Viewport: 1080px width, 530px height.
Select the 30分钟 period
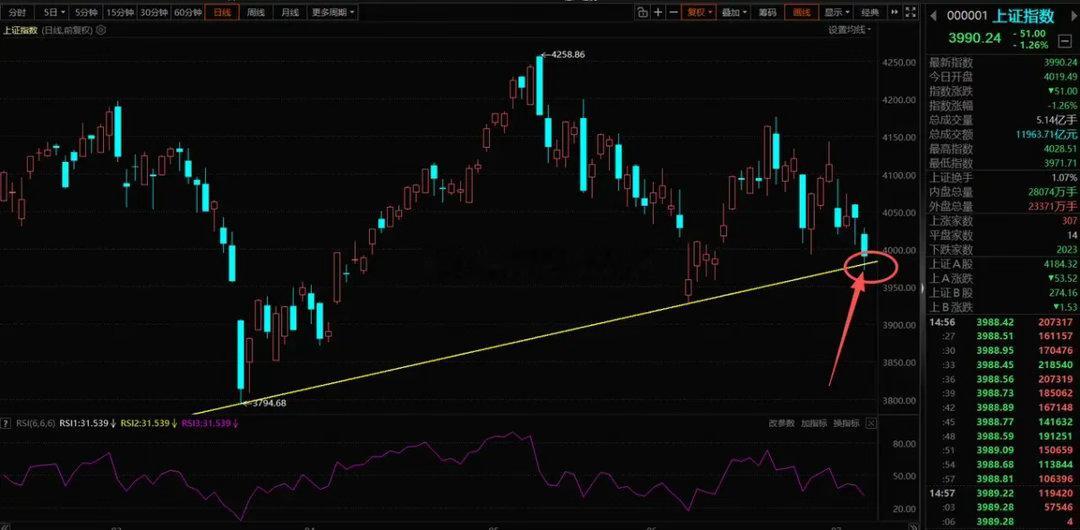point(154,12)
